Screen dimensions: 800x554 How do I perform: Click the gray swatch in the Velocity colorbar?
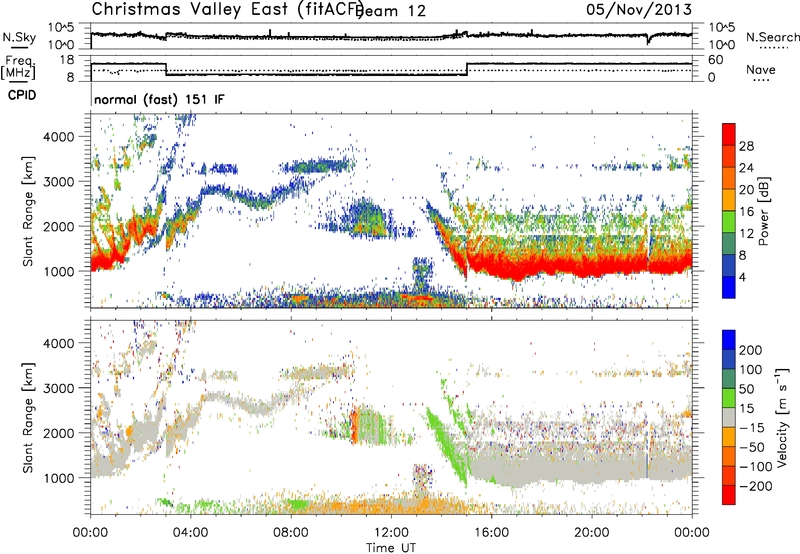pyautogui.click(x=729, y=417)
